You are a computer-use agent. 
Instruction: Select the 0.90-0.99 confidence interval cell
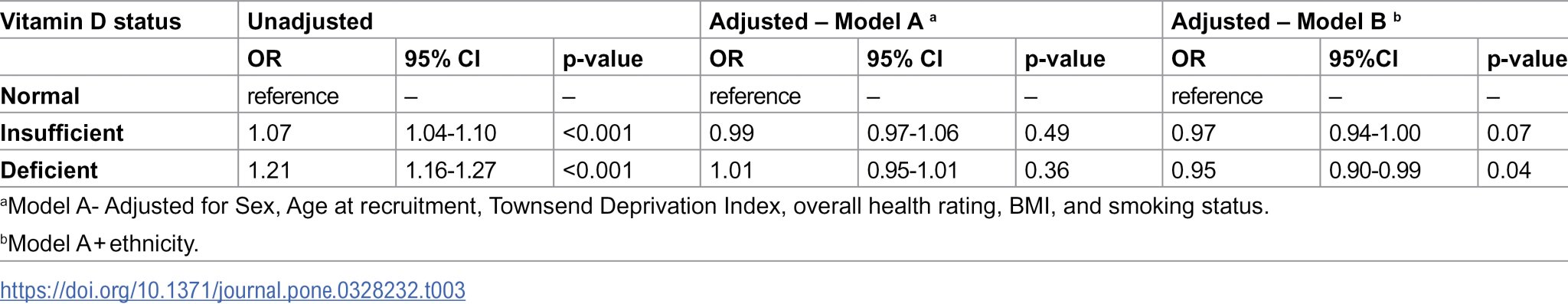[1375, 170]
